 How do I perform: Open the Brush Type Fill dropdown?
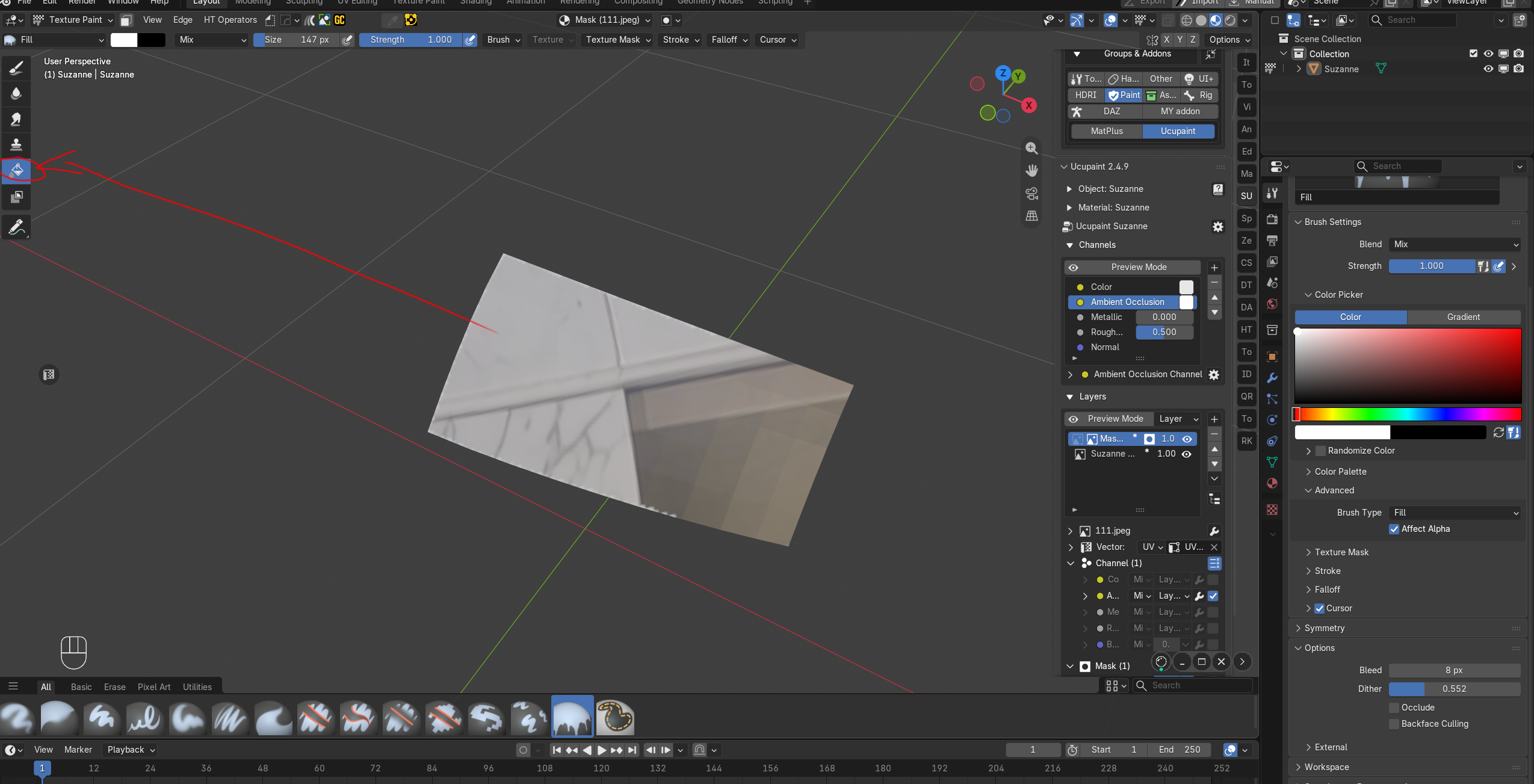[x=1455, y=513]
